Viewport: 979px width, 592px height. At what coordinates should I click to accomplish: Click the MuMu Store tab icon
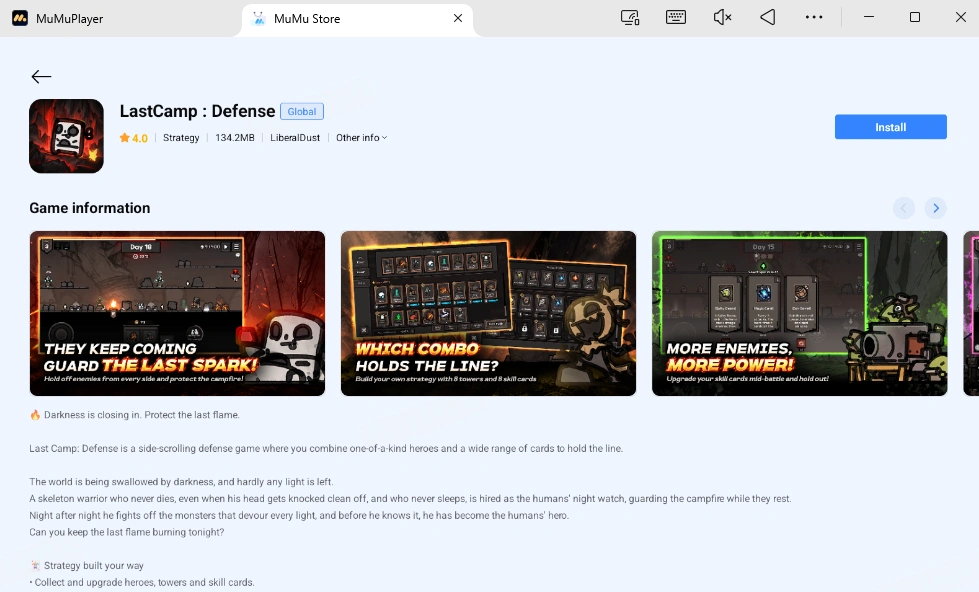[x=258, y=19]
